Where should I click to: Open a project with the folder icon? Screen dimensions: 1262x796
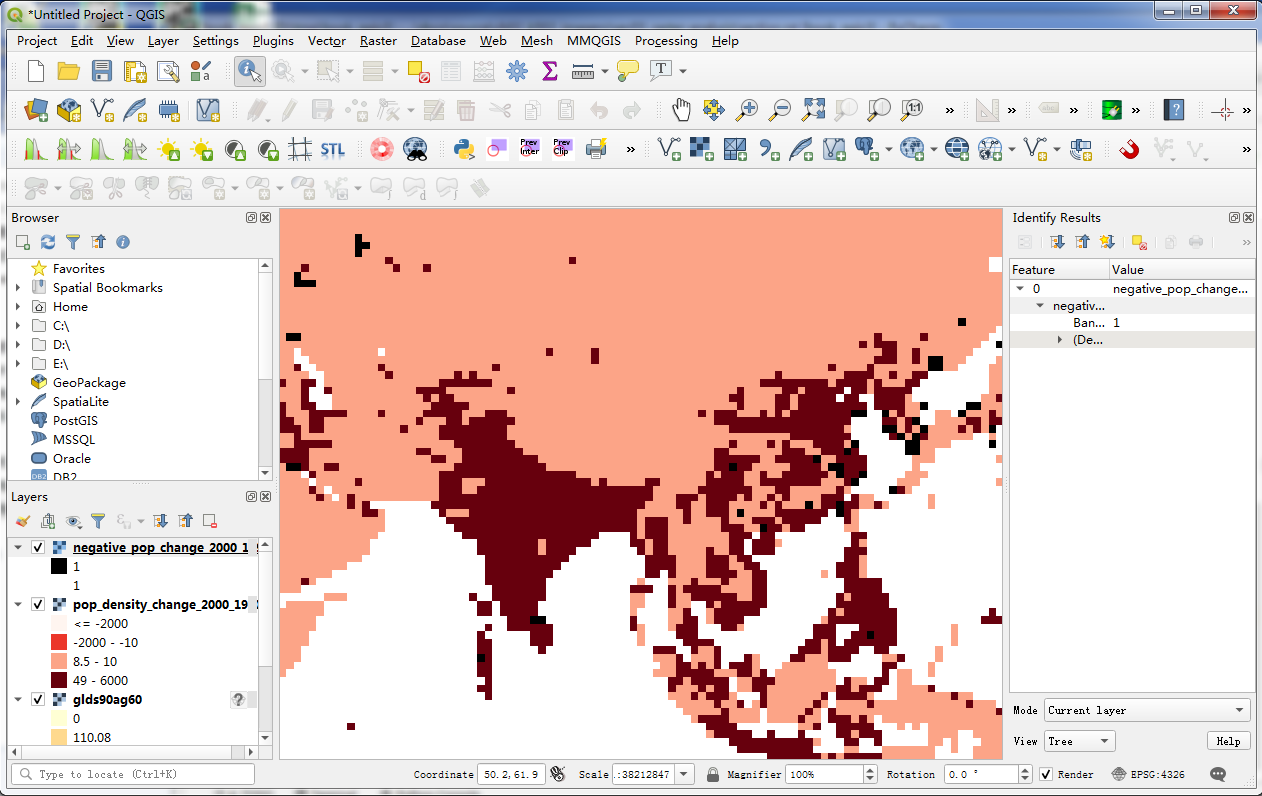tap(69, 71)
